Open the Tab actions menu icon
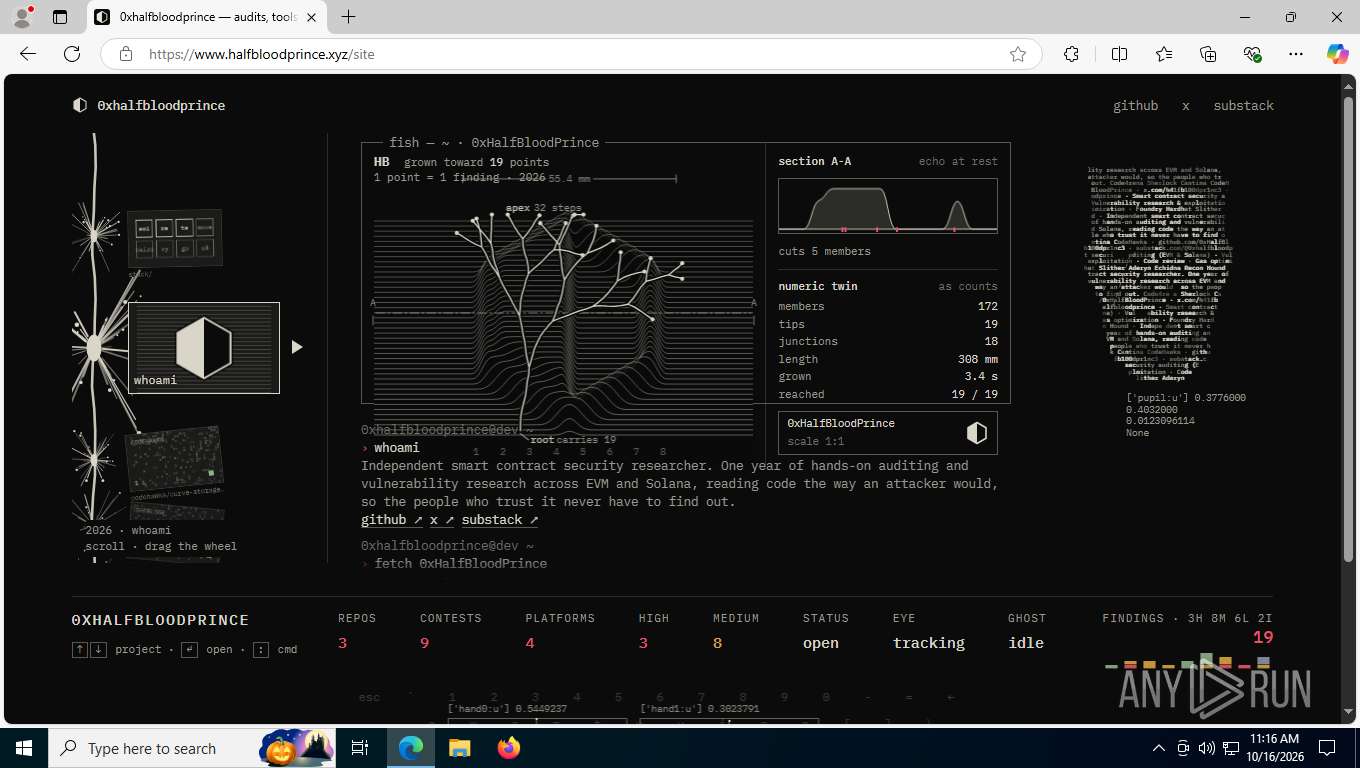 click(x=60, y=17)
